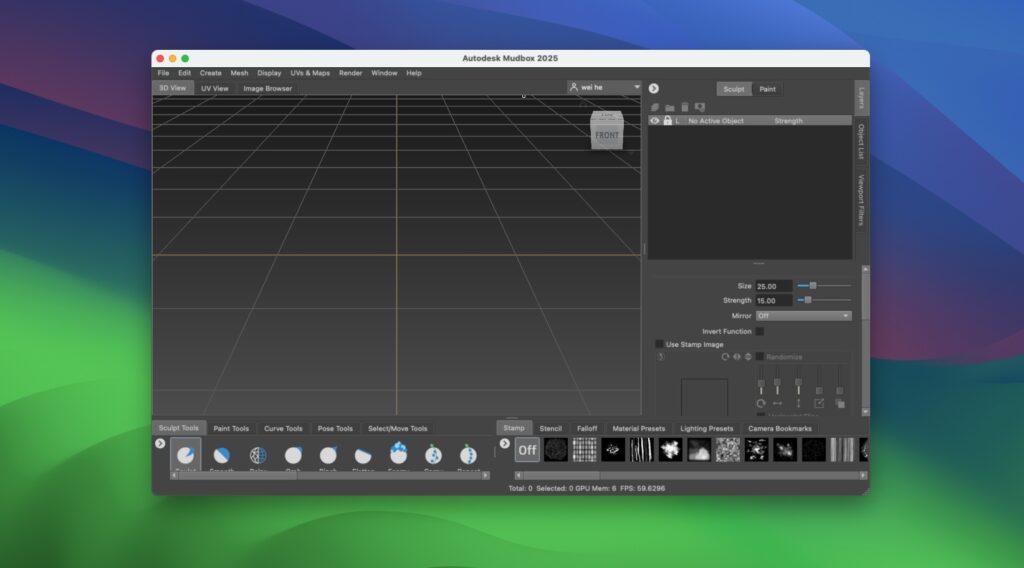Switch to the UV View tab
This screenshot has height=568, width=1024.
(215, 88)
